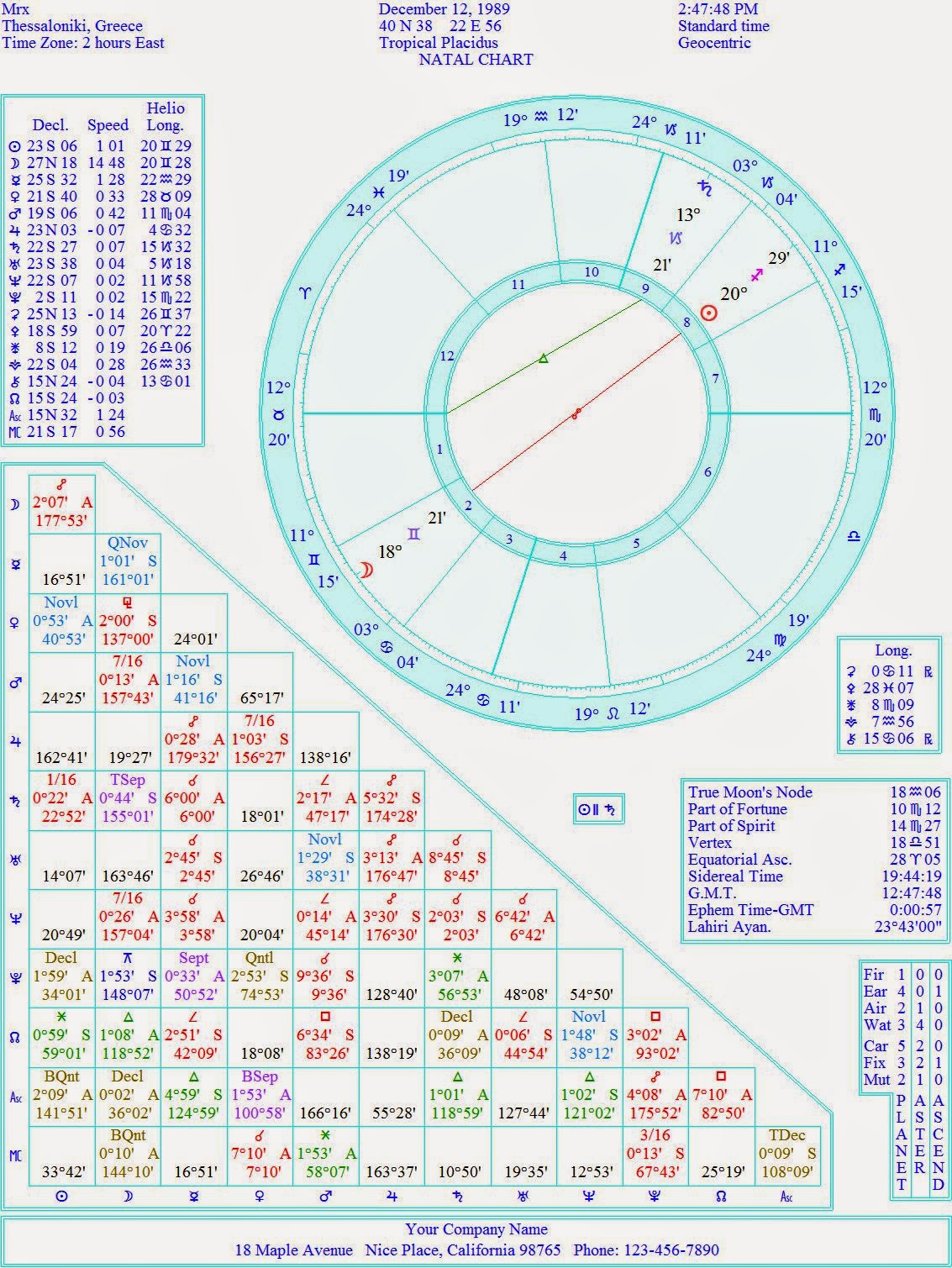Click the 'QNov' aspect cell

click(x=128, y=563)
